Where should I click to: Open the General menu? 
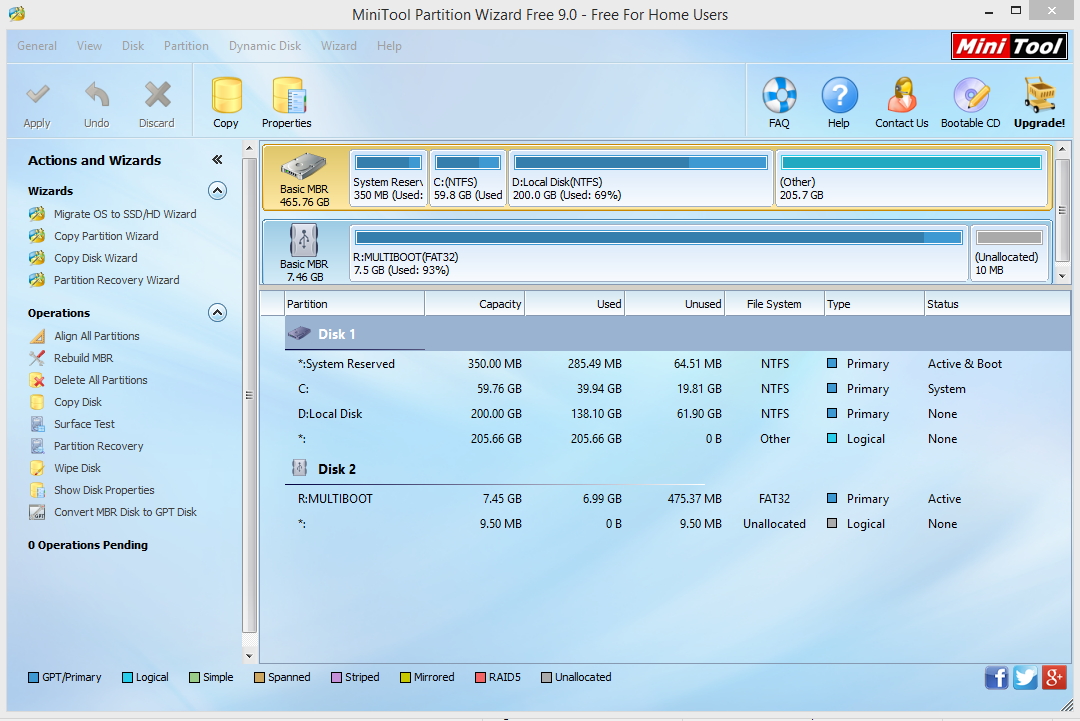pos(37,46)
